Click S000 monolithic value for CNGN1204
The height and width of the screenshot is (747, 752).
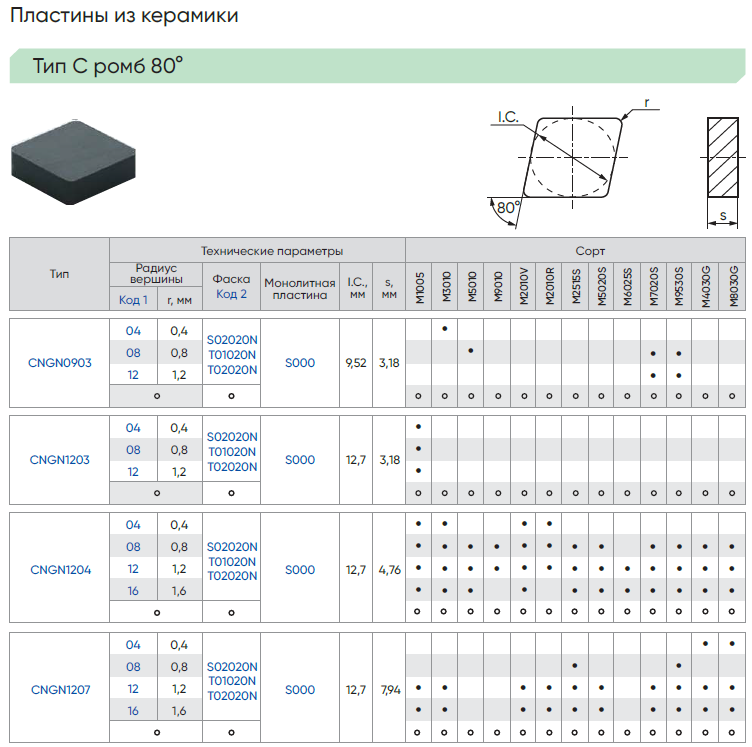[x=300, y=570]
